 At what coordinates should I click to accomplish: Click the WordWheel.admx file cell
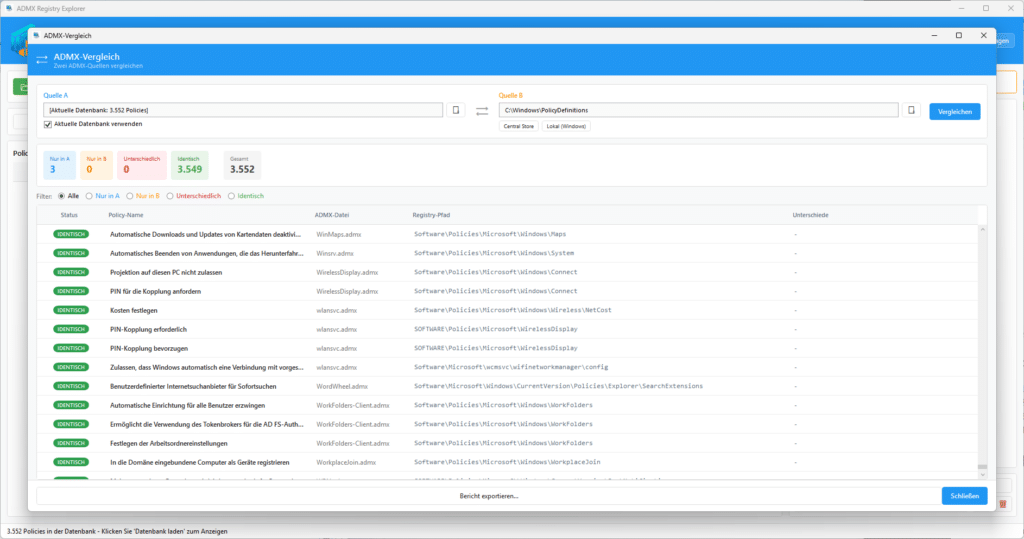pos(342,386)
